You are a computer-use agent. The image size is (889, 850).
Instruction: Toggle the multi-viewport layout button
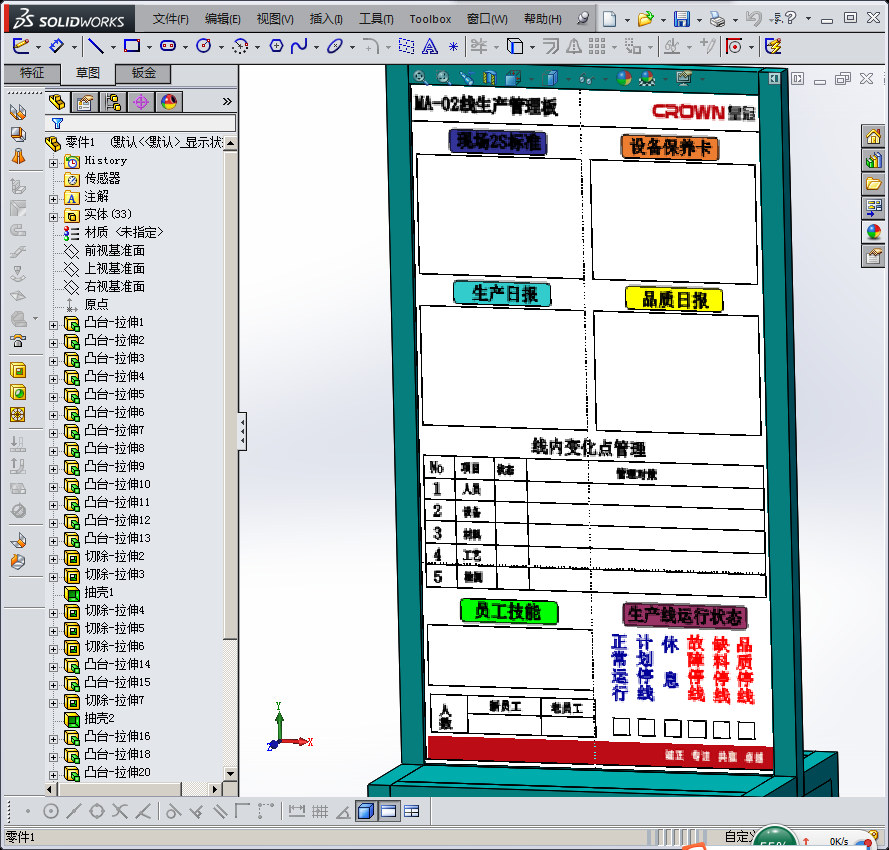(412, 811)
